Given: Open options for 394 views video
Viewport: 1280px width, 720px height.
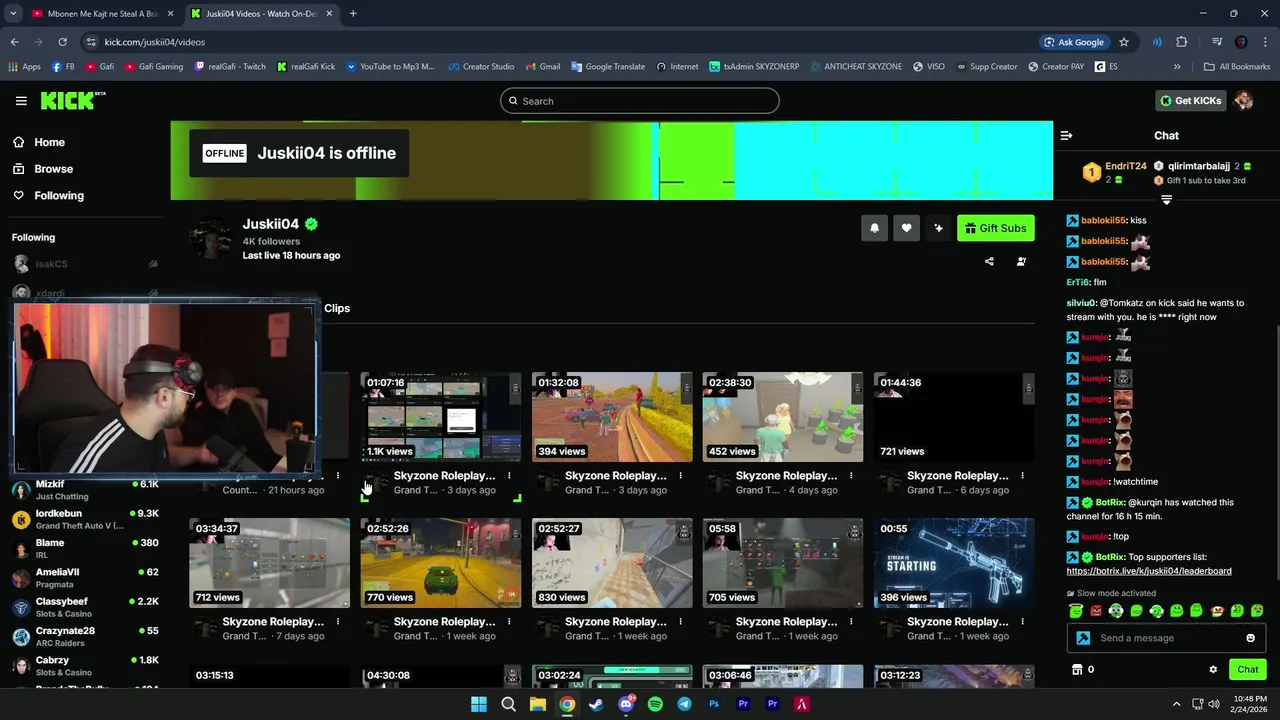Looking at the screenshot, I should [680, 476].
